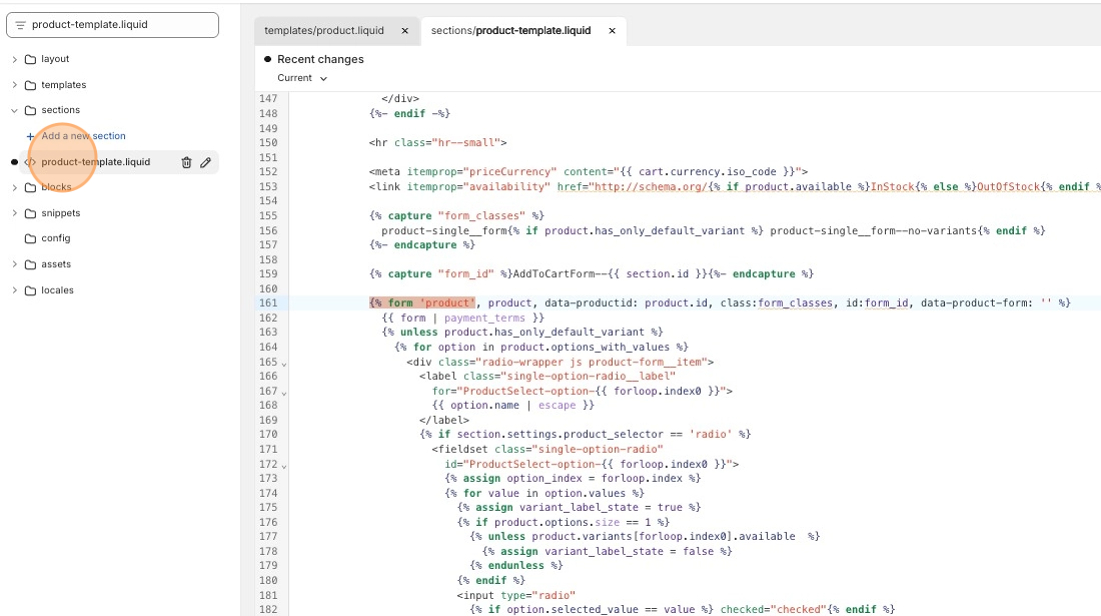Click the plus icon beside Add a new section
Screen dimensions: 1101x616
[30, 136]
